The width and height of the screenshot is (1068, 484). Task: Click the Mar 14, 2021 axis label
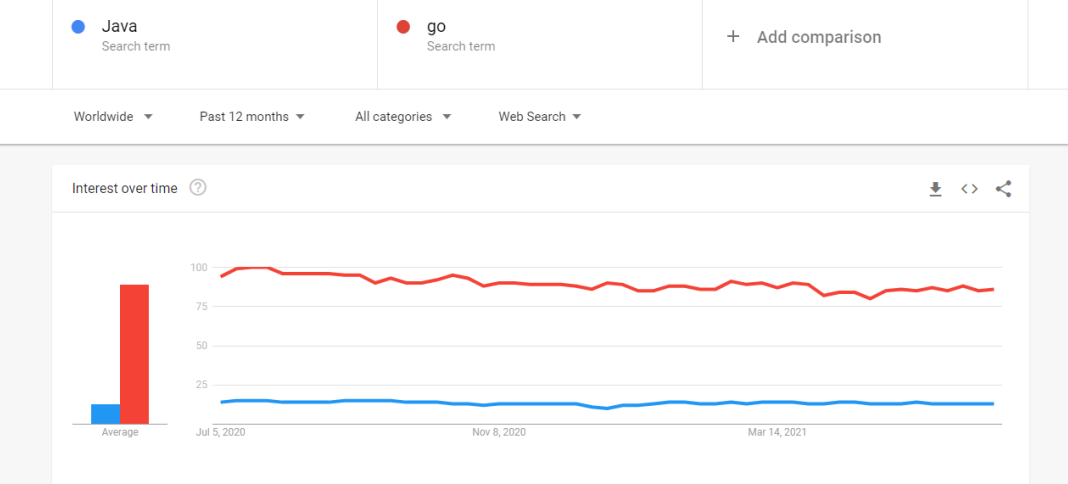(777, 432)
